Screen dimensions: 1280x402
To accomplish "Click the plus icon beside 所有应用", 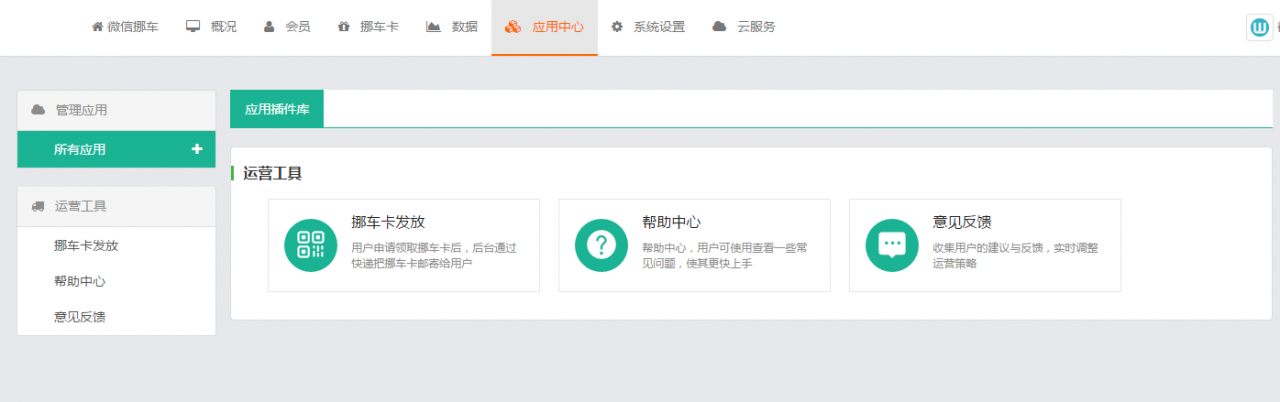I will coord(197,149).
